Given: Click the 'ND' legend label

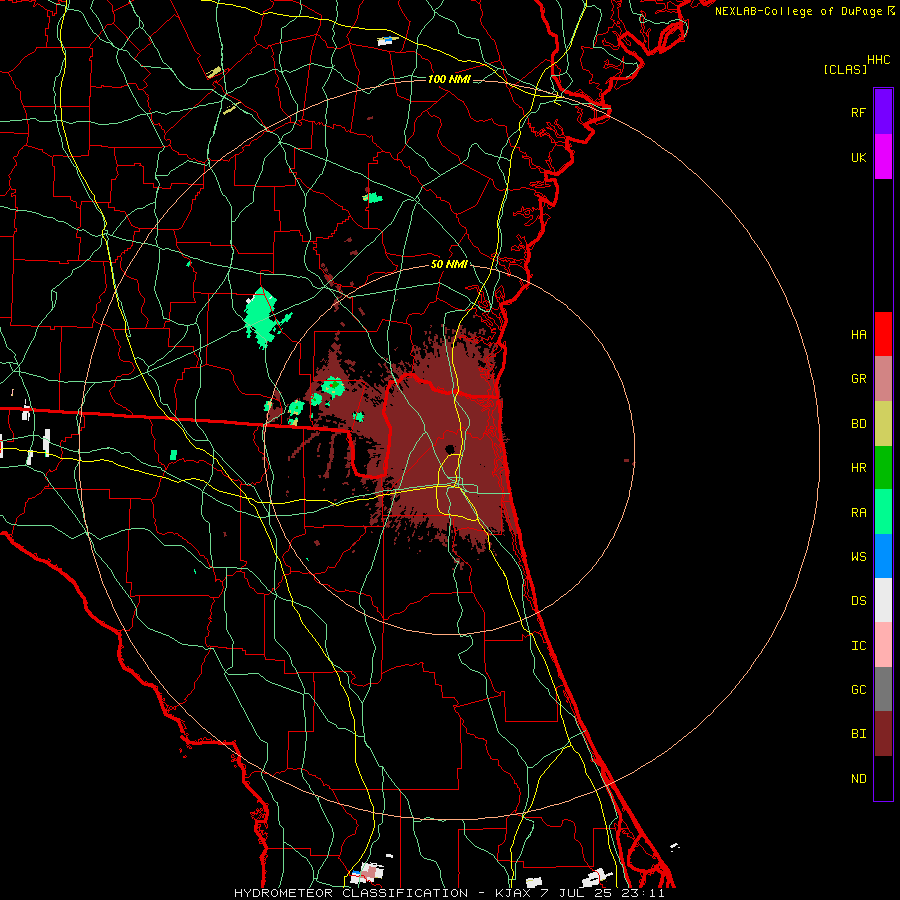Looking at the screenshot, I should (x=858, y=779).
